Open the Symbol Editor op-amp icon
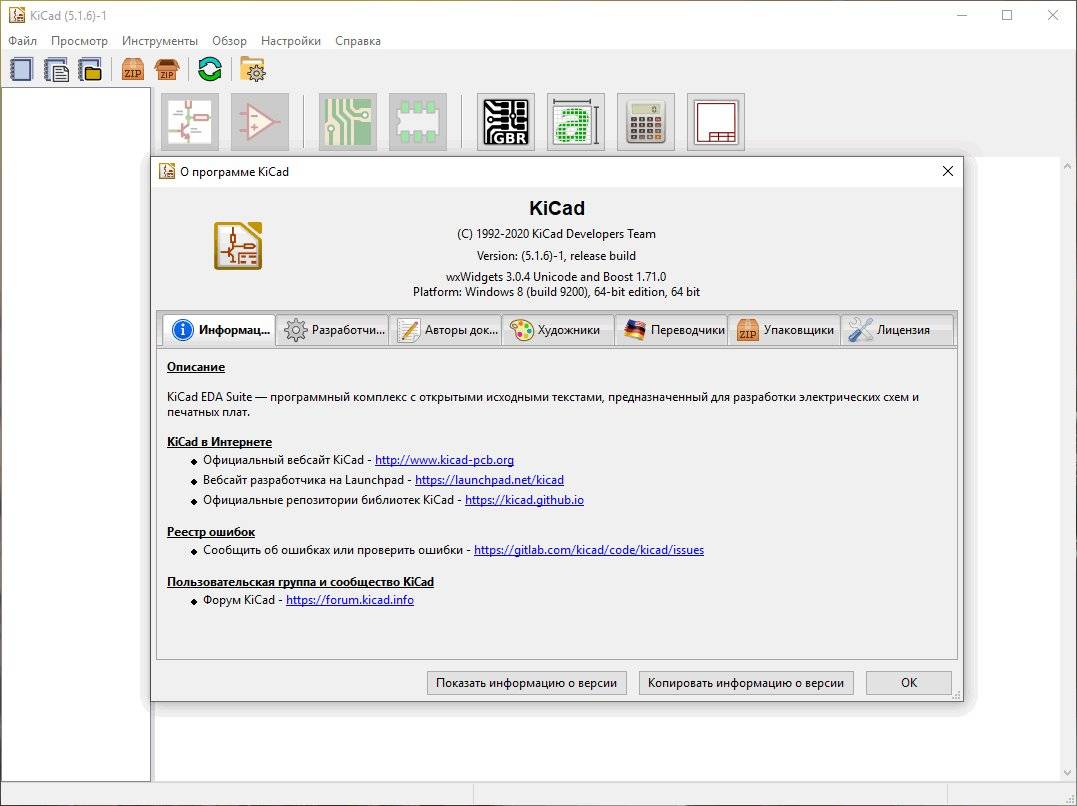The width and height of the screenshot is (1077, 806). coord(260,122)
